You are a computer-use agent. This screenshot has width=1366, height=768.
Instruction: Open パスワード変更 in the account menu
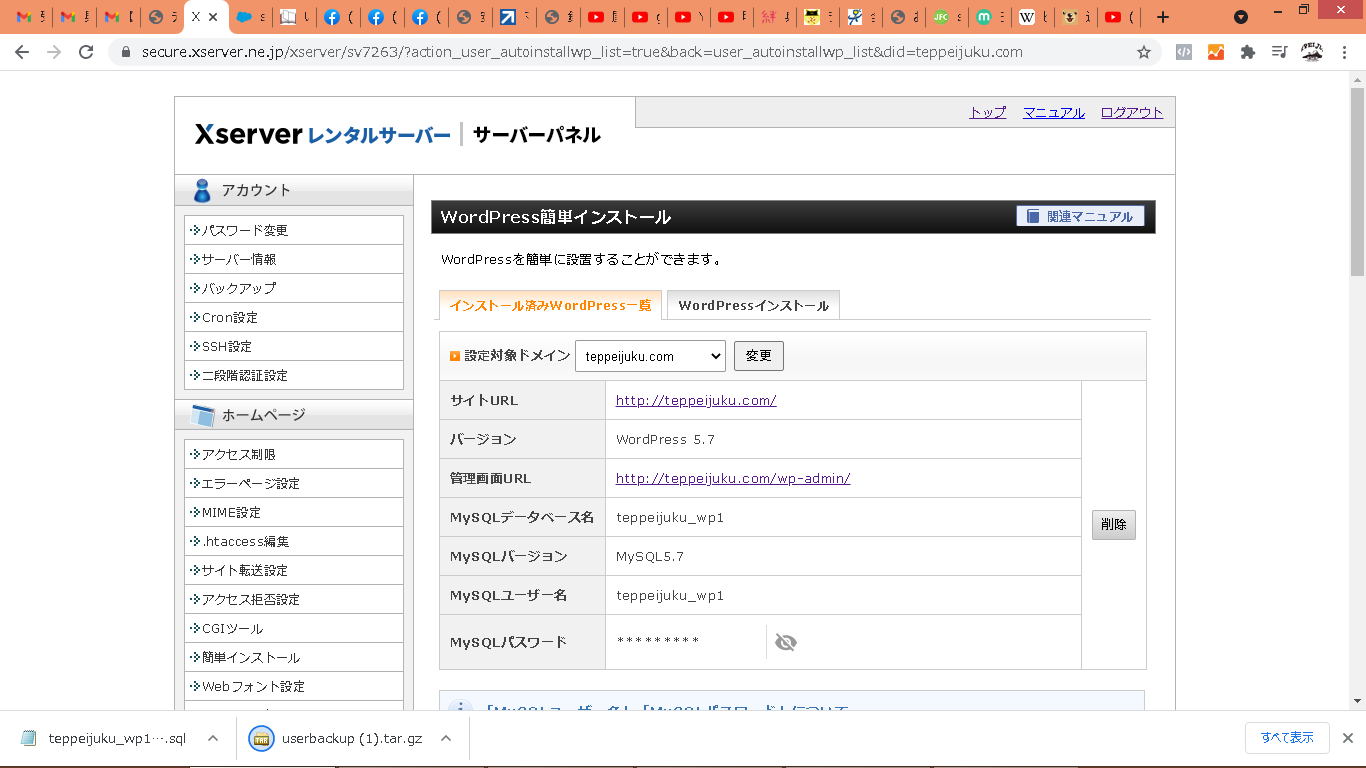click(x=294, y=230)
